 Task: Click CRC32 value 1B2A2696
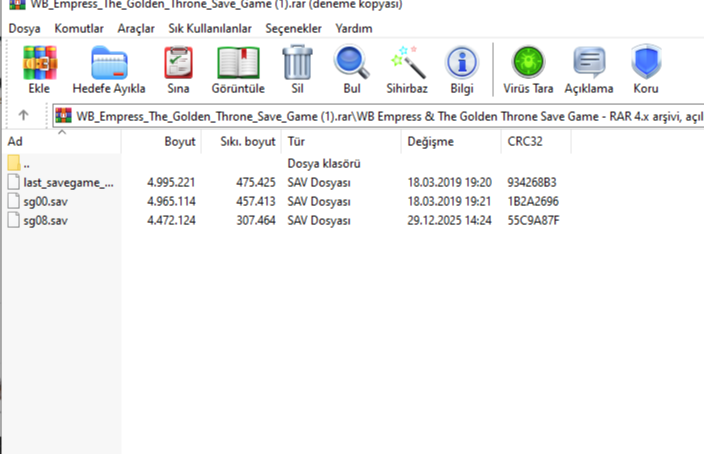pyautogui.click(x=533, y=201)
